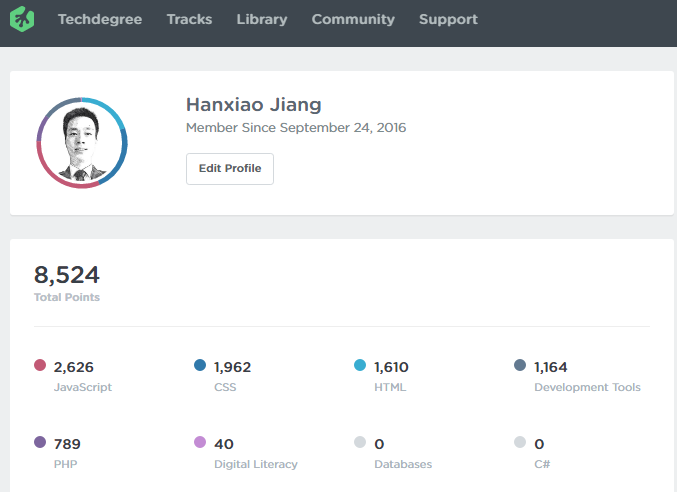Visit the Community page
The height and width of the screenshot is (492, 677).
(x=353, y=19)
